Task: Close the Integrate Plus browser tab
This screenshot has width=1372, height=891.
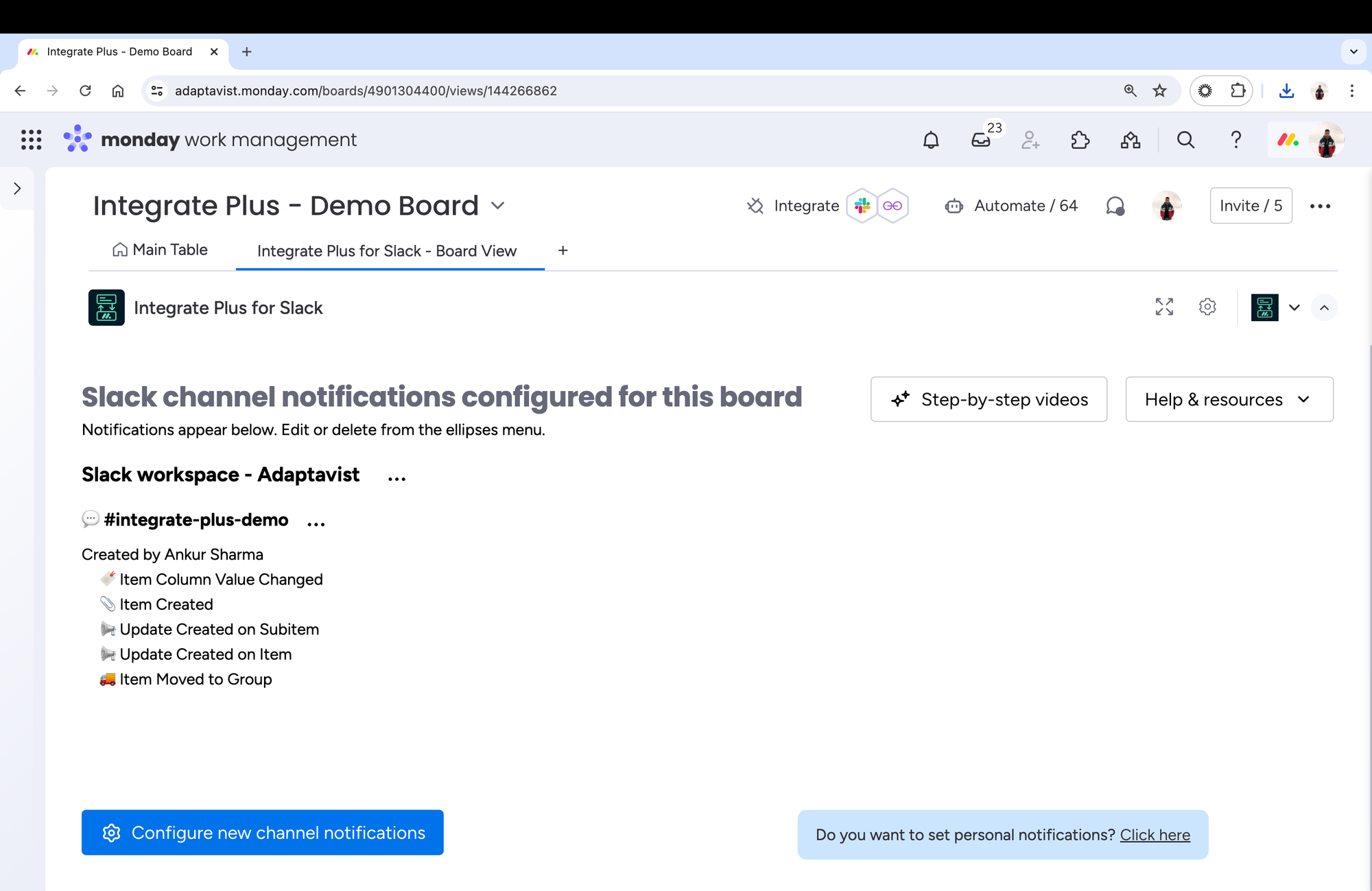Action: (x=214, y=51)
